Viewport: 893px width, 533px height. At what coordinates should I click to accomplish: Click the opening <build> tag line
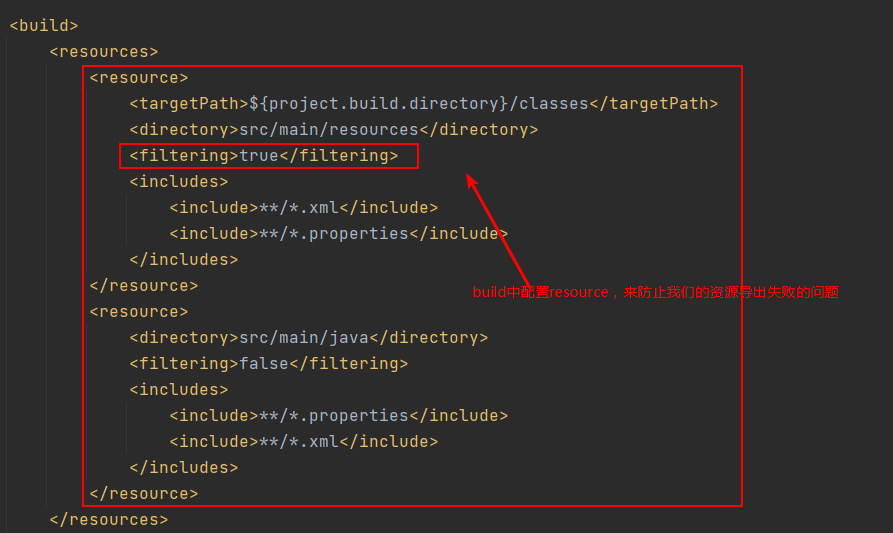click(x=43, y=26)
